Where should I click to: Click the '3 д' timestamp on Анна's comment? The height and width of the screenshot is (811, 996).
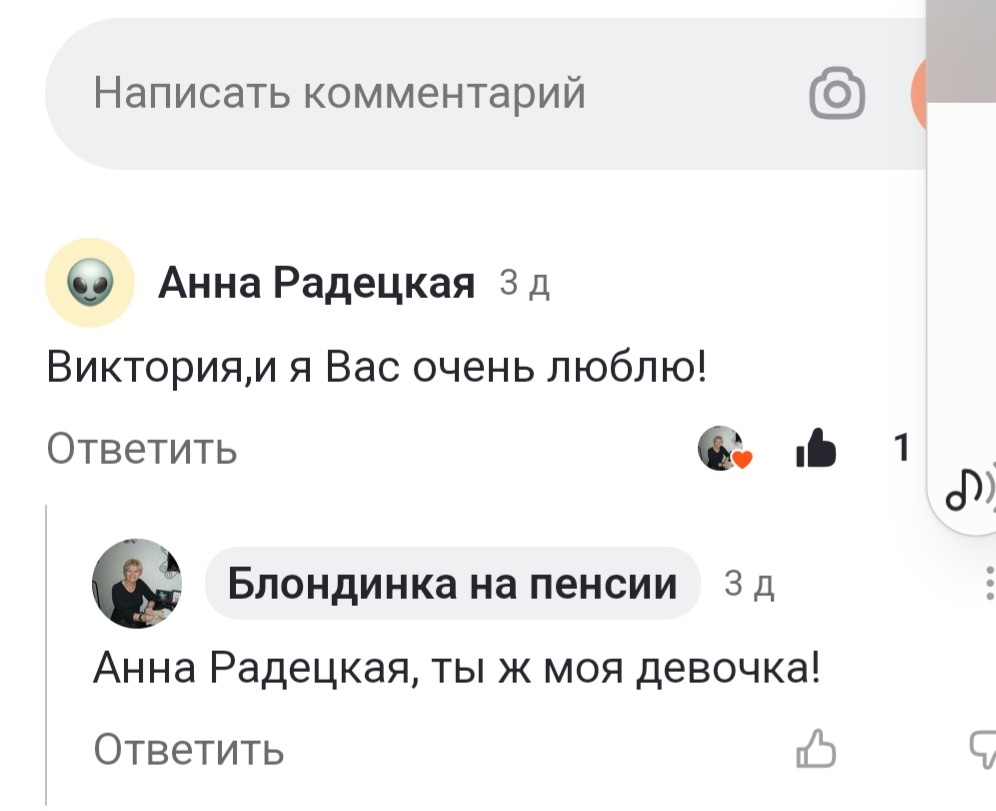point(524,284)
